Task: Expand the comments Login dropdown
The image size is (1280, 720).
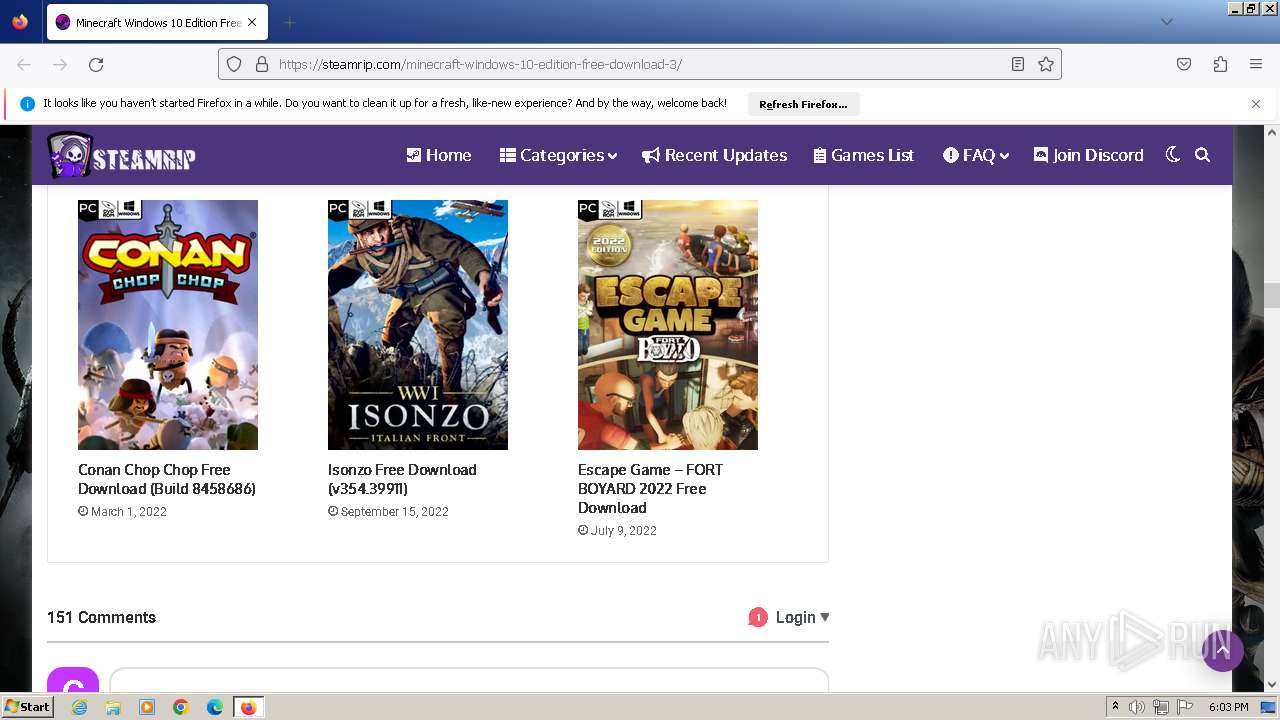Action: (x=803, y=617)
